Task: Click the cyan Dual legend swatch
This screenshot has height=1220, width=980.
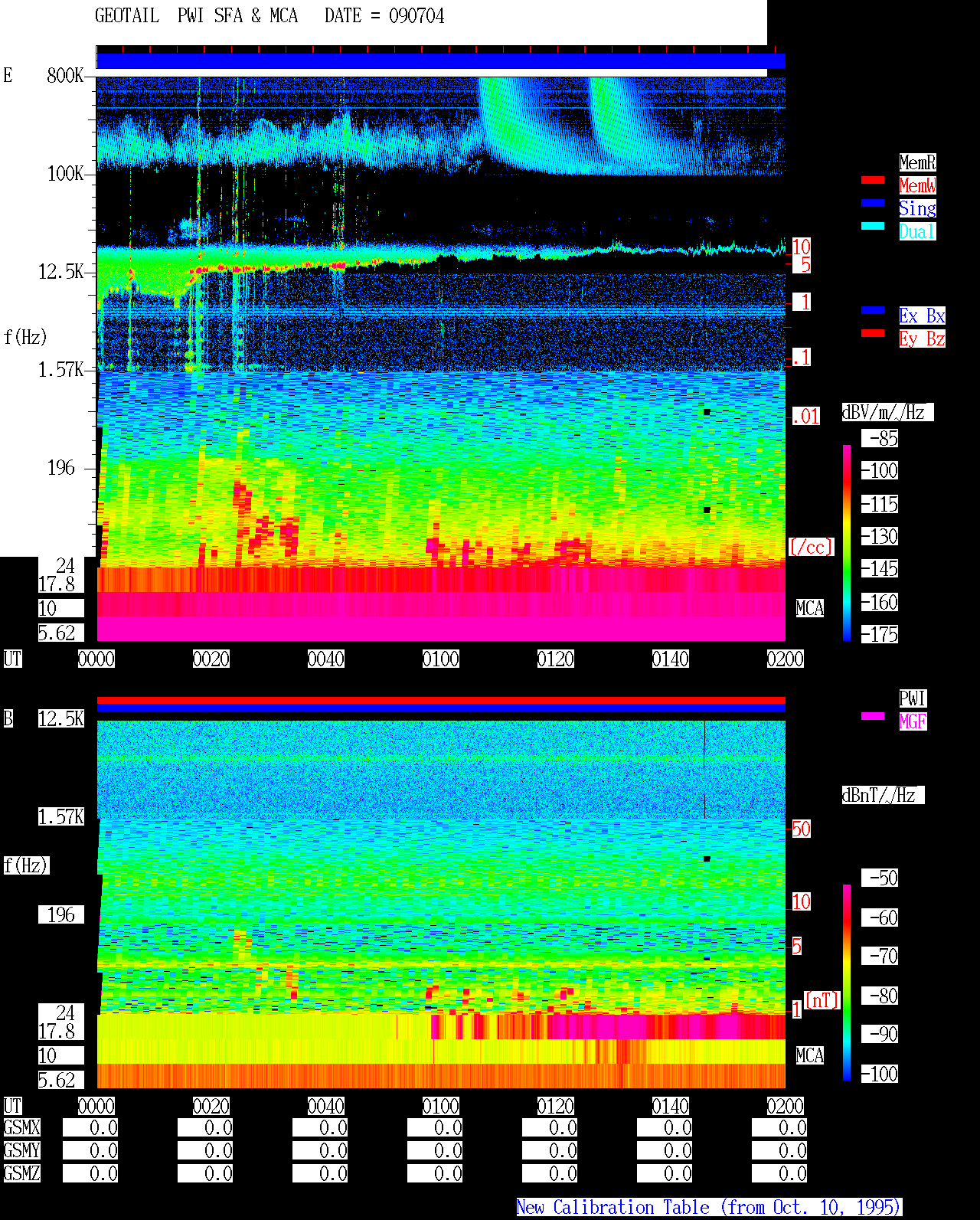Action: pyautogui.click(x=873, y=226)
